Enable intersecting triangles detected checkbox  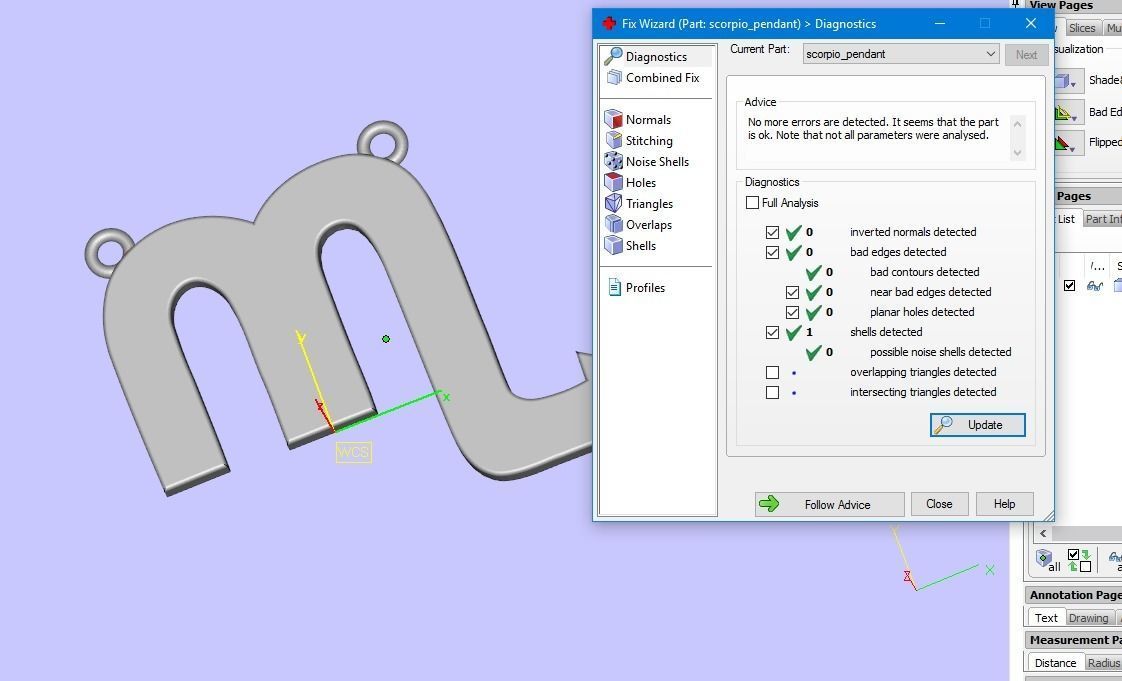772,393
